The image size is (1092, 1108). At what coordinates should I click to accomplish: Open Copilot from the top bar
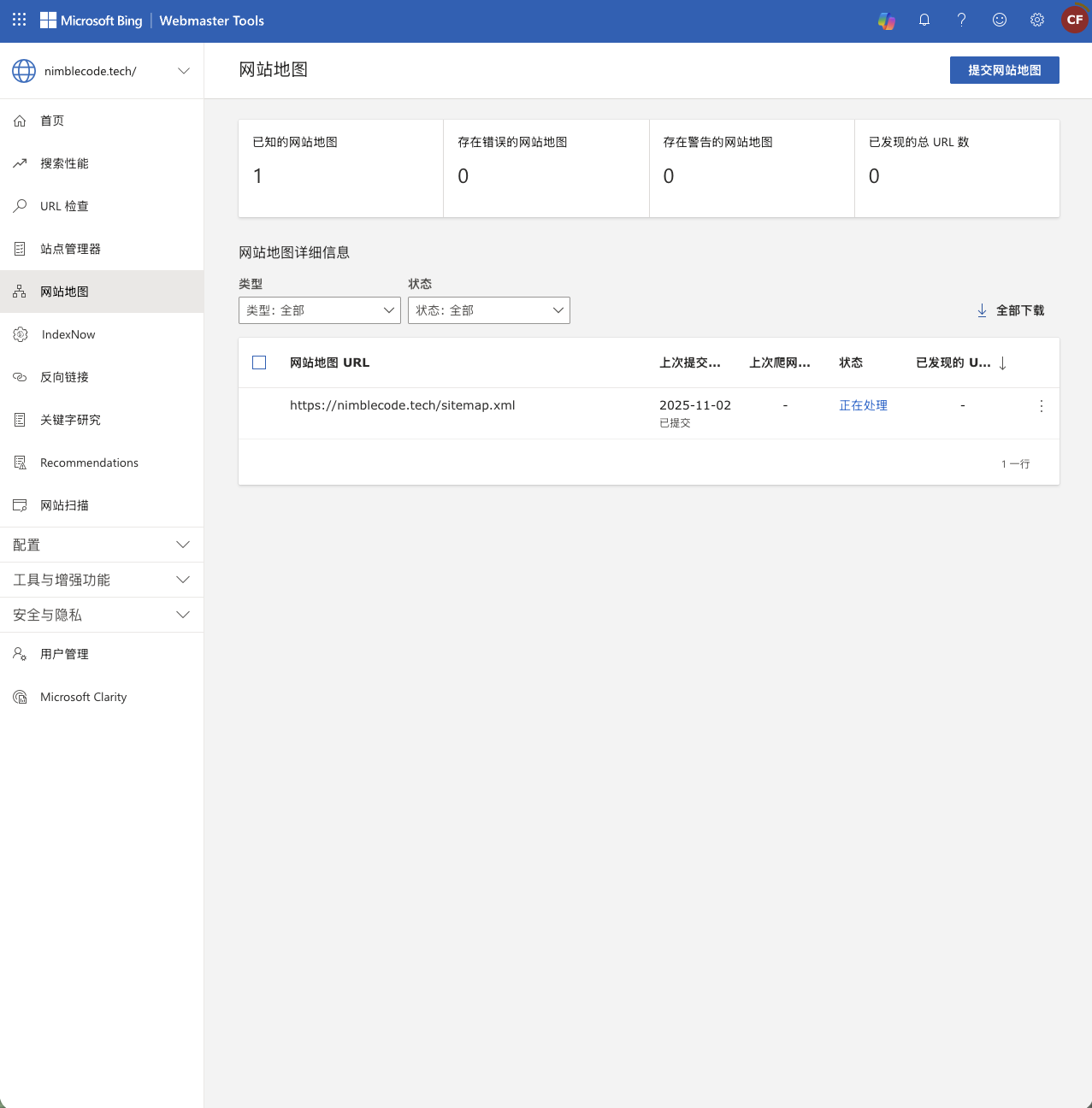887,21
